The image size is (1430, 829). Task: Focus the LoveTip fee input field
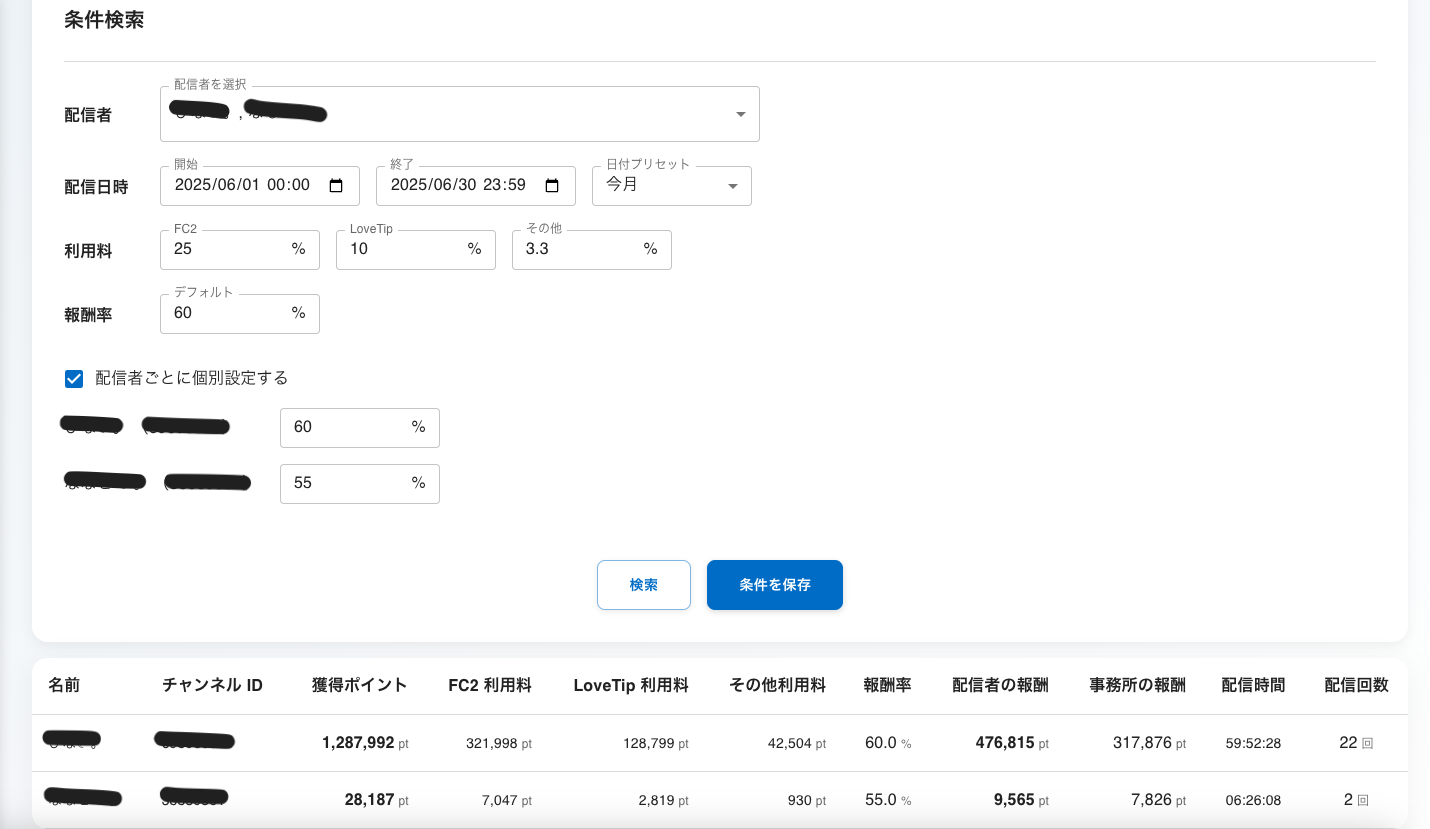click(x=404, y=250)
